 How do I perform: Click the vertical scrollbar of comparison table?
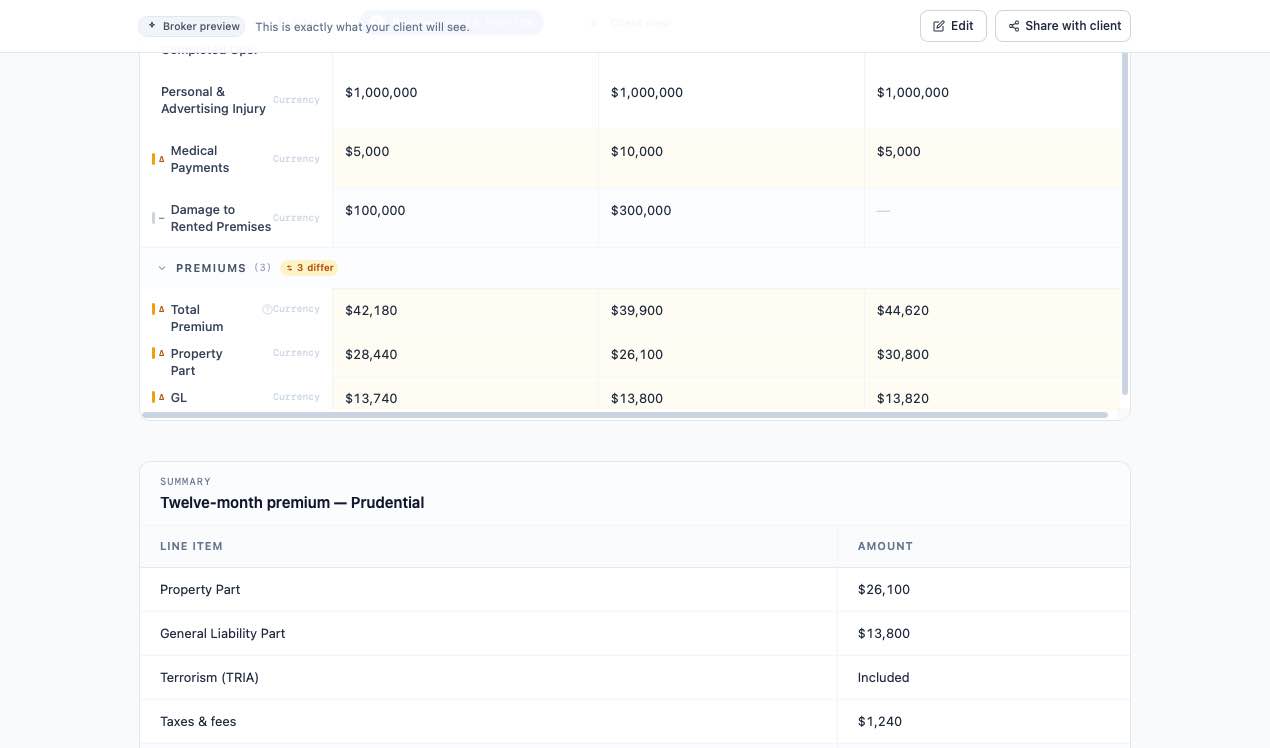(x=1125, y=224)
